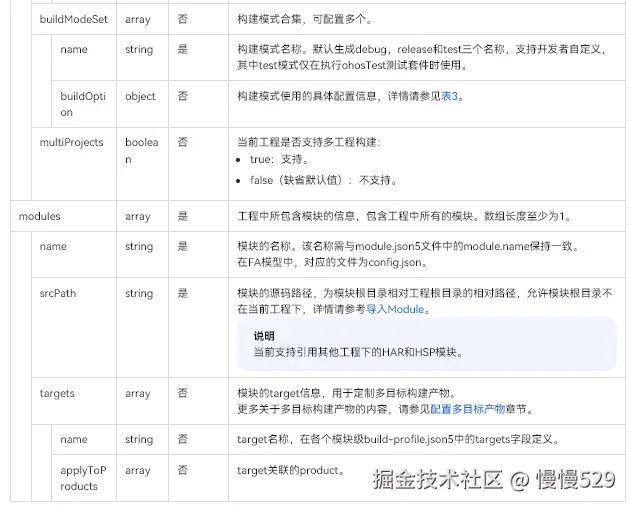
Task: Click the string type in srcPath row
Action: click(x=139, y=293)
